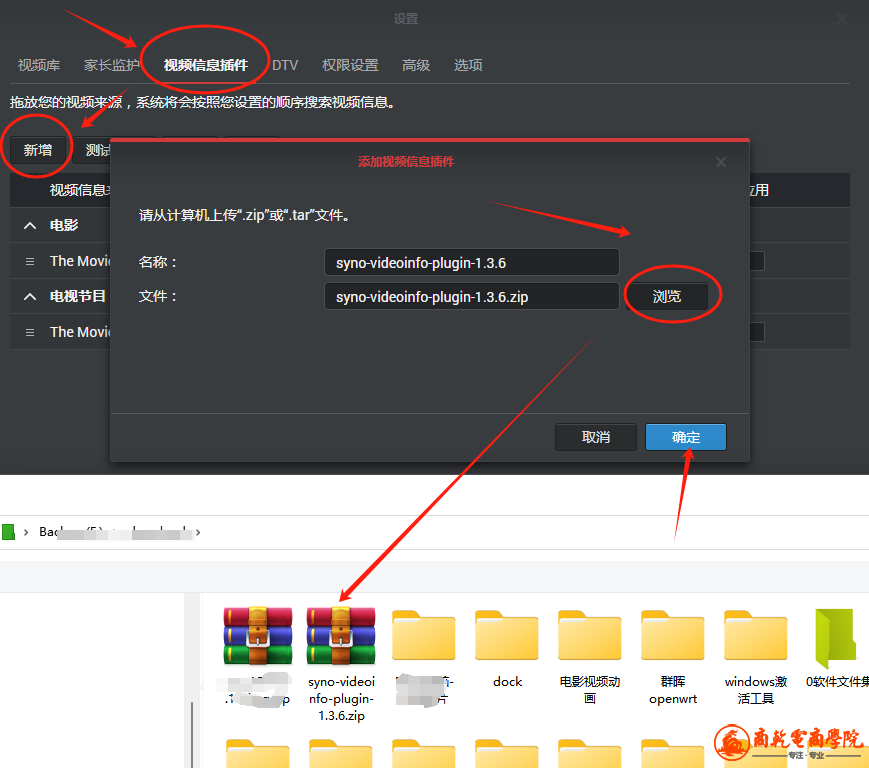The width and height of the screenshot is (869, 768).
Task: Click the green drive icon in the address bar
Action: click(8, 533)
